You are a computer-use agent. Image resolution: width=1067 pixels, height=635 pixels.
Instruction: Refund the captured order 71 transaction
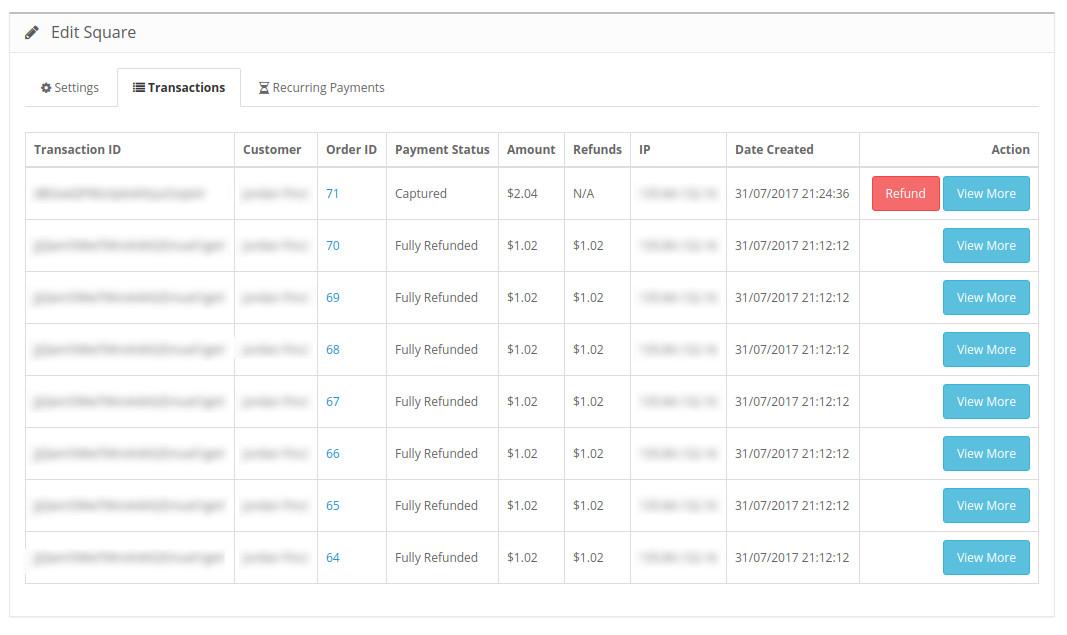(905, 194)
